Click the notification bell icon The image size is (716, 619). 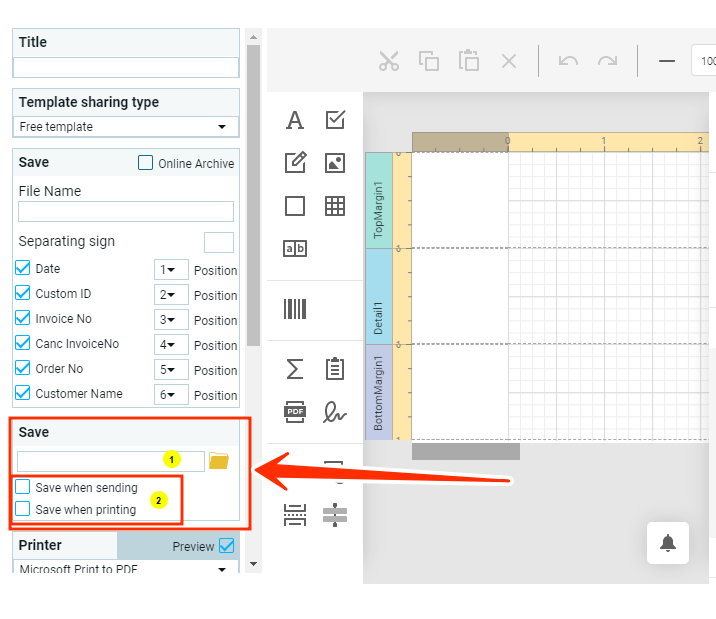[x=668, y=543]
